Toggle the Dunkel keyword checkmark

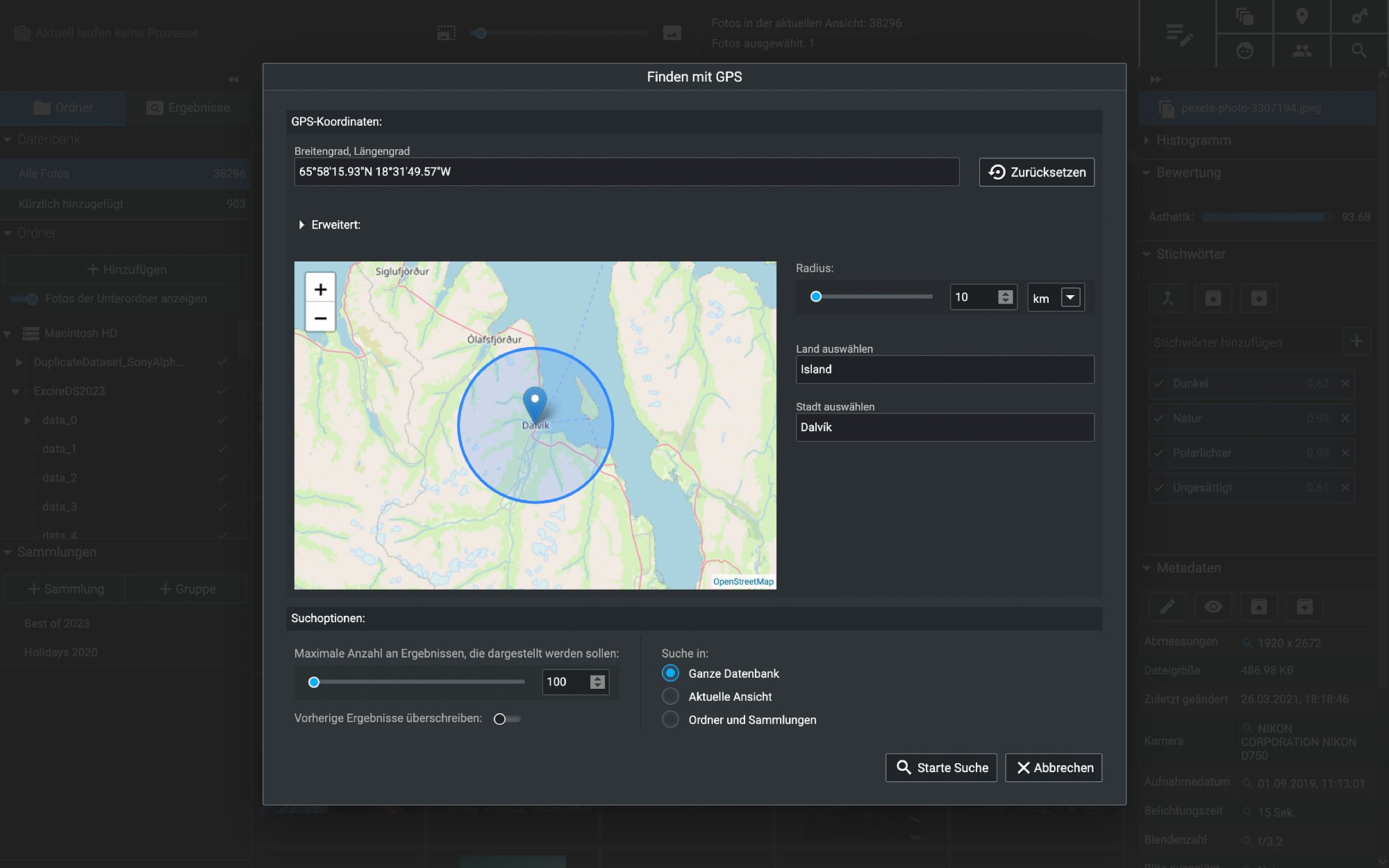[x=1159, y=383]
